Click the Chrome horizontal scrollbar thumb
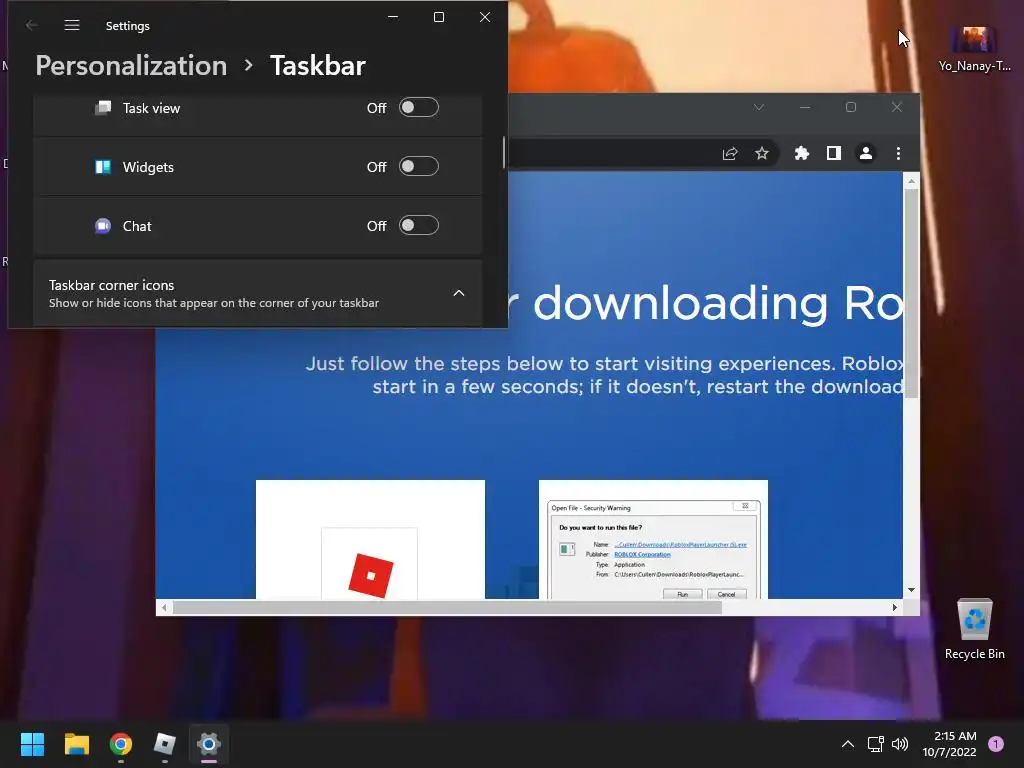The image size is (1024, 768). click(x=447, y=607)
